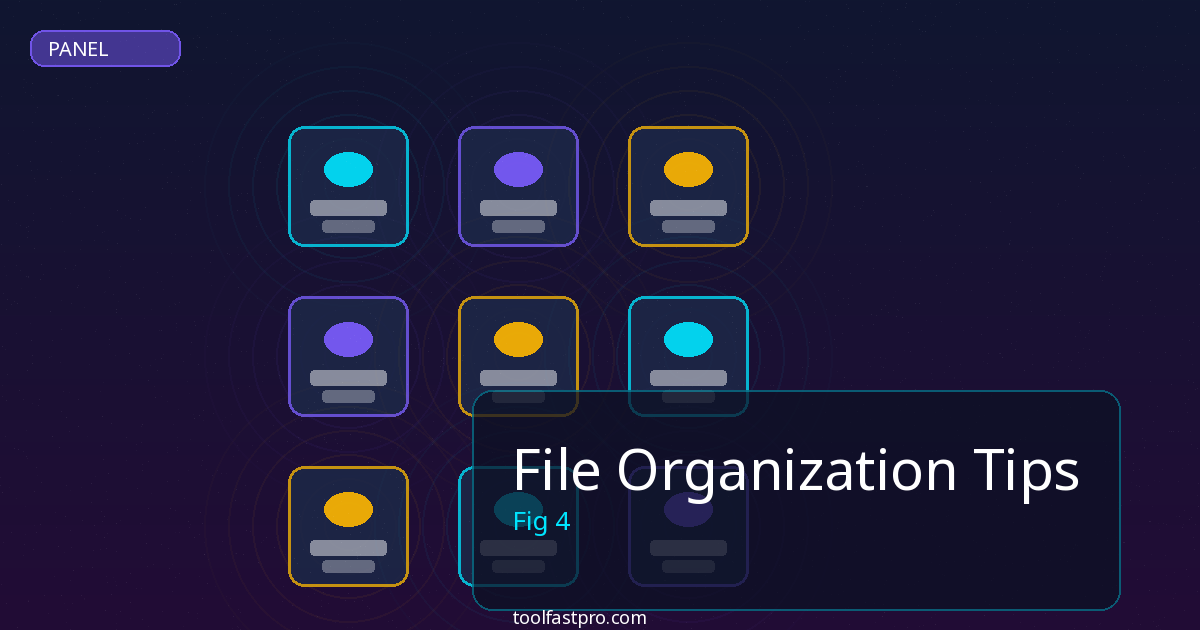Screen dimensions: 1200x630
Task: Click the "File Organization Tips" title
Action: point(796,470)
